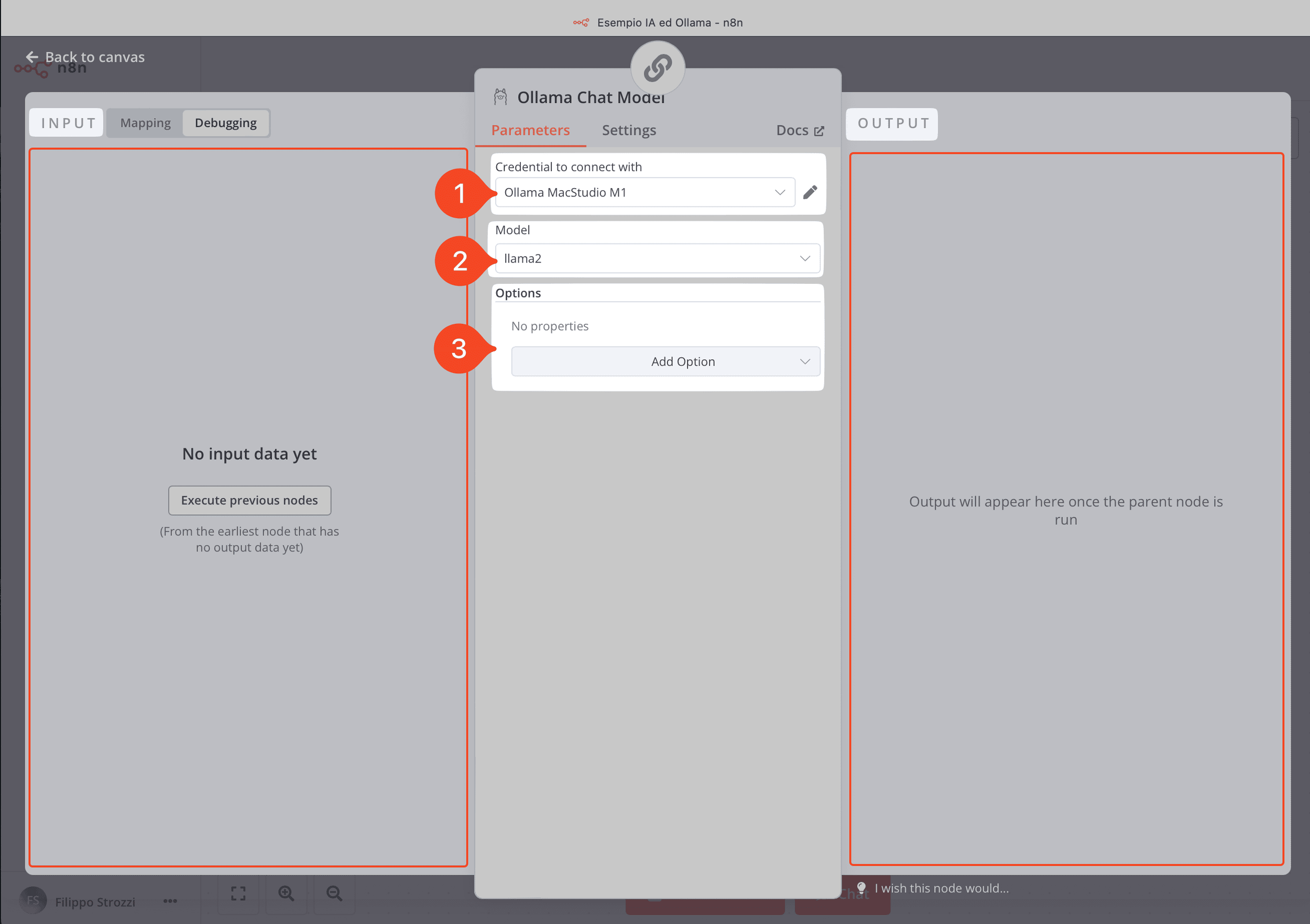Click the Options section heading
Screen dimensions: 1310x924
coord(518,293)
